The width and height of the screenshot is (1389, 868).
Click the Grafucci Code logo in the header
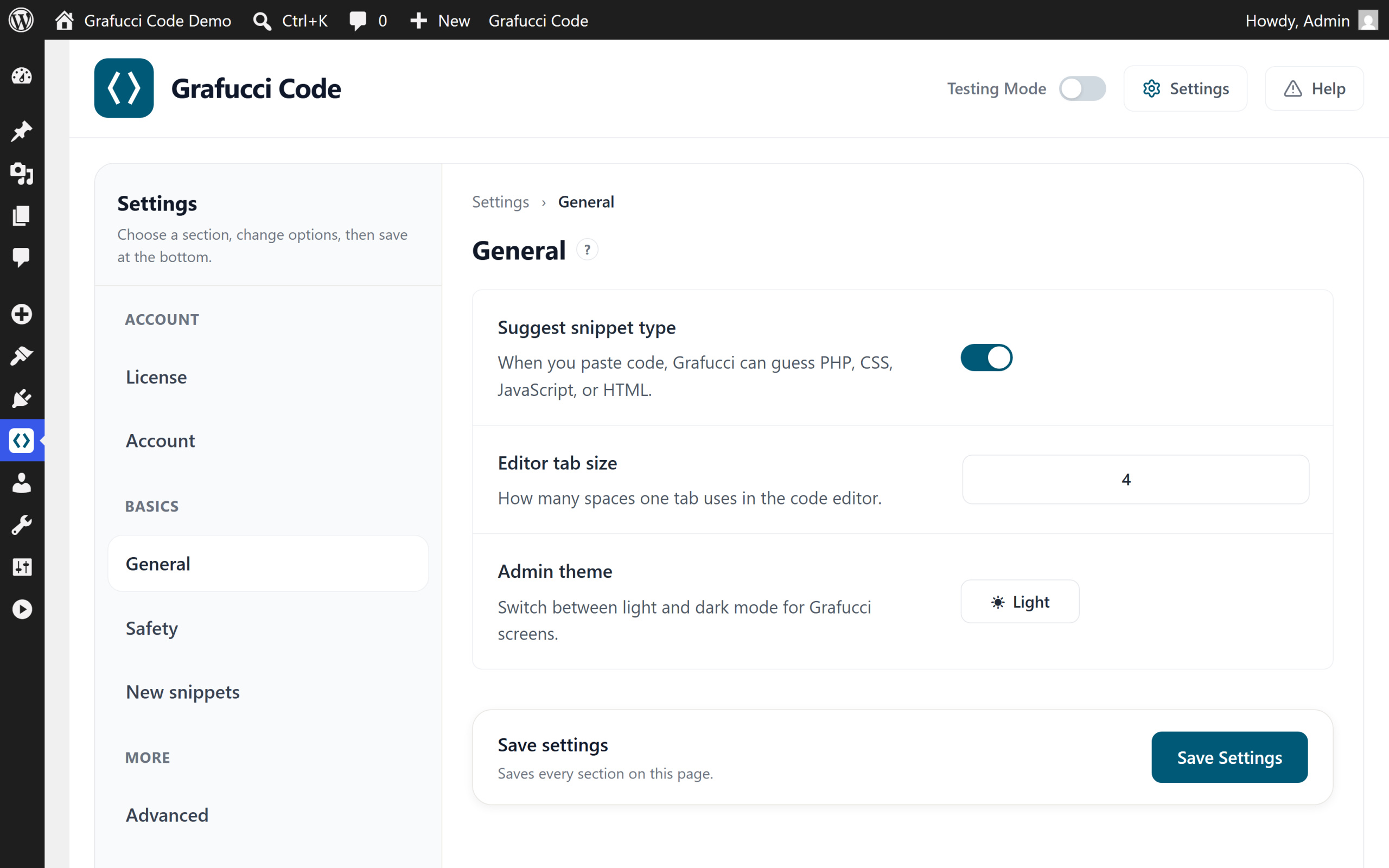[124, 88]
